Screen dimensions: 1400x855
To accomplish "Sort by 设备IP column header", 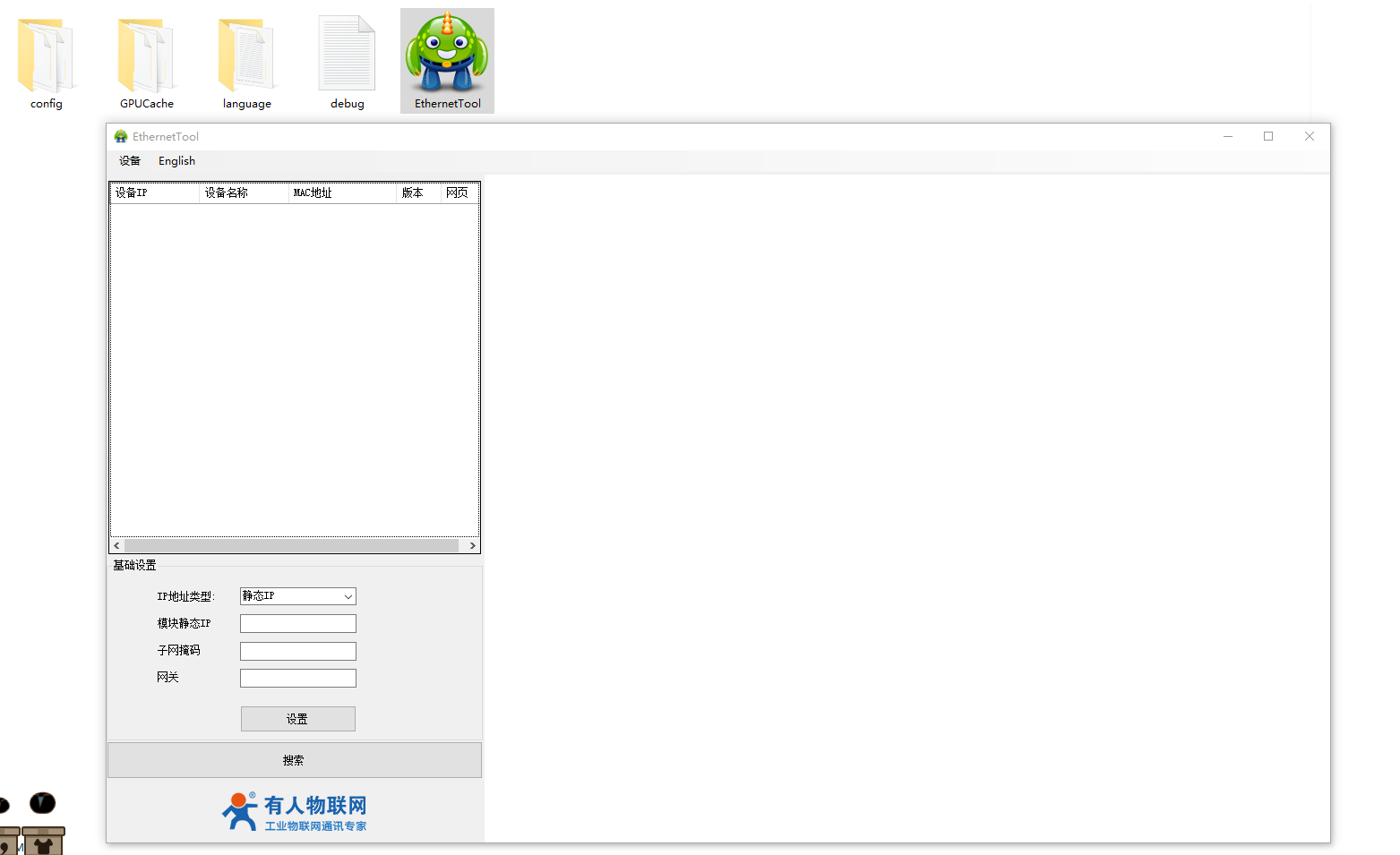I will tap(154, 193).
